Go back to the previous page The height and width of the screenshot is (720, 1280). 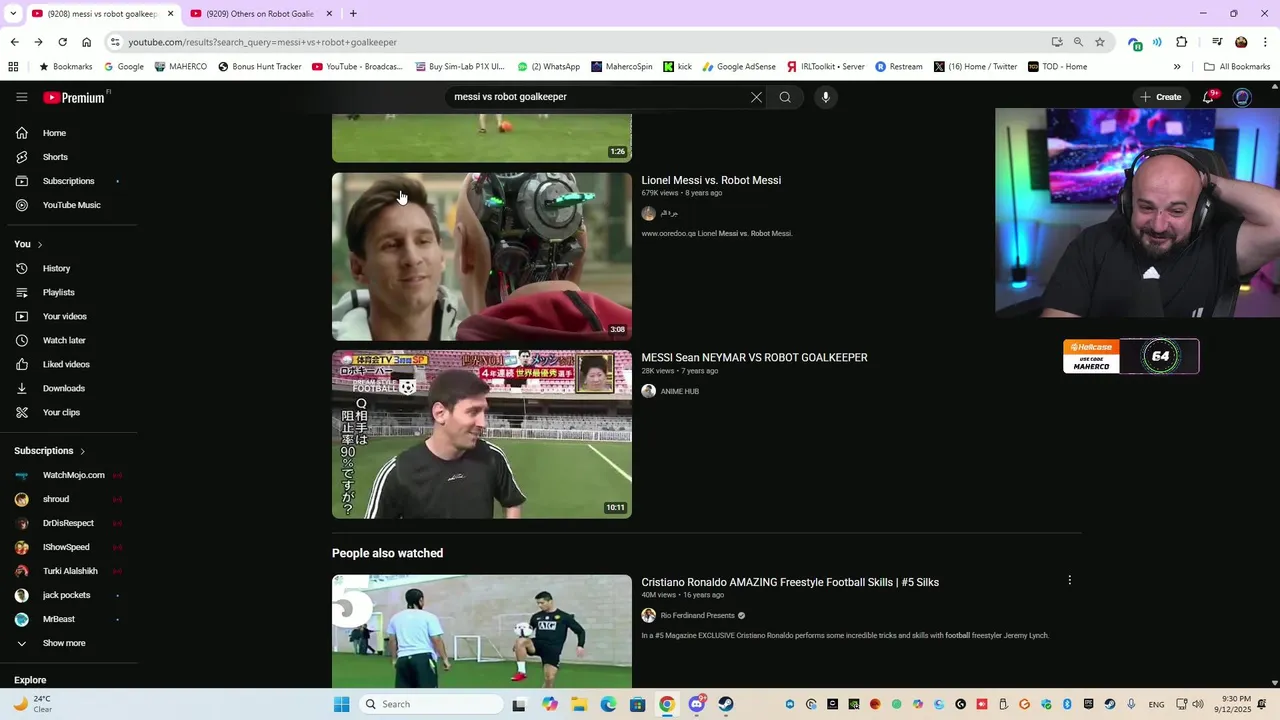coord(14,42)
